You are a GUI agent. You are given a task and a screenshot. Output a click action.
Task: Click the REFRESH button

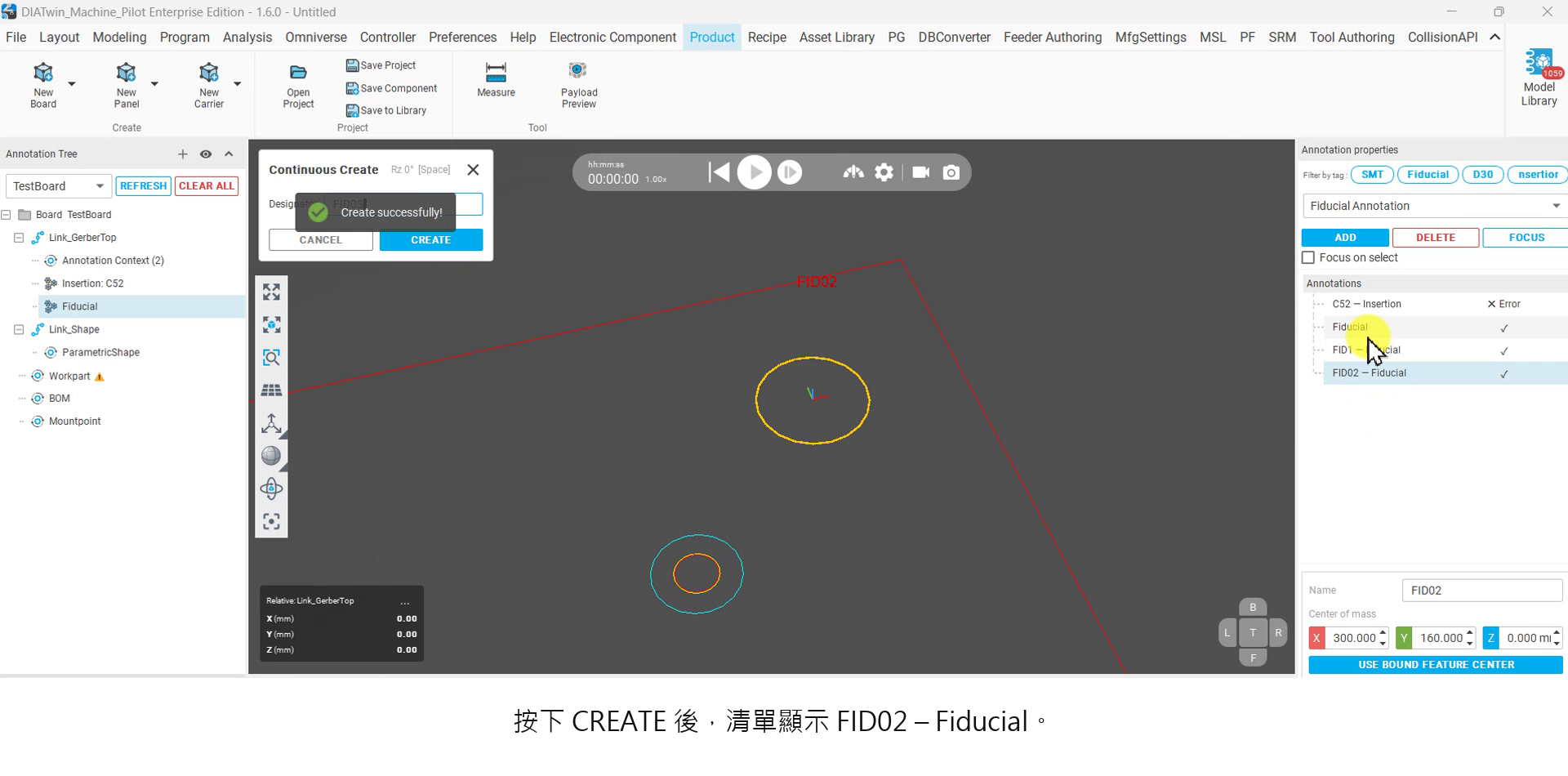(x=143, y=186)
